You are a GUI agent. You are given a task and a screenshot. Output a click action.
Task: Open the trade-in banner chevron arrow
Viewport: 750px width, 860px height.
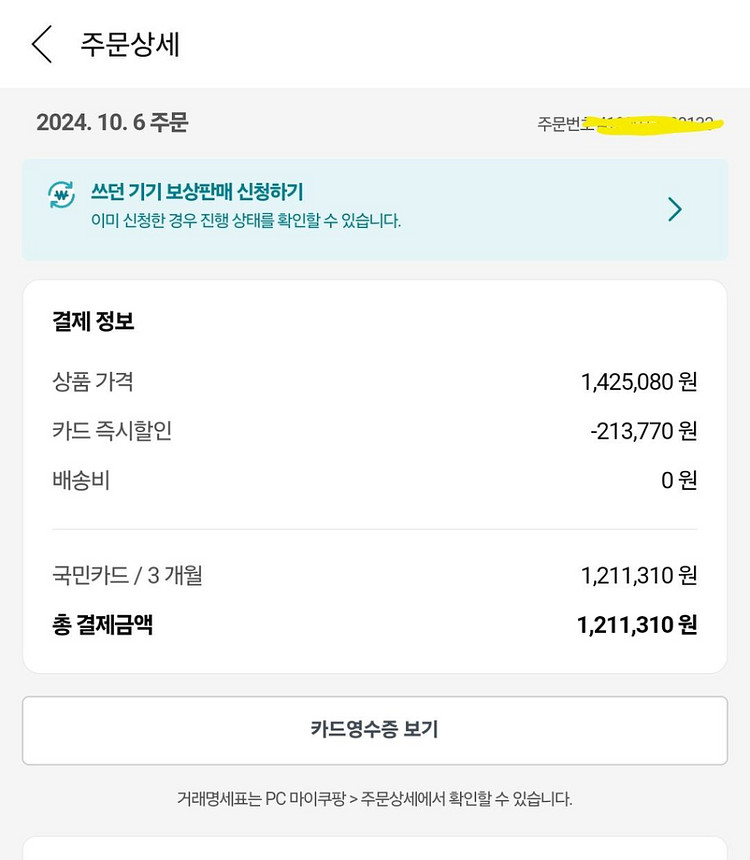(x=675, y=209)
